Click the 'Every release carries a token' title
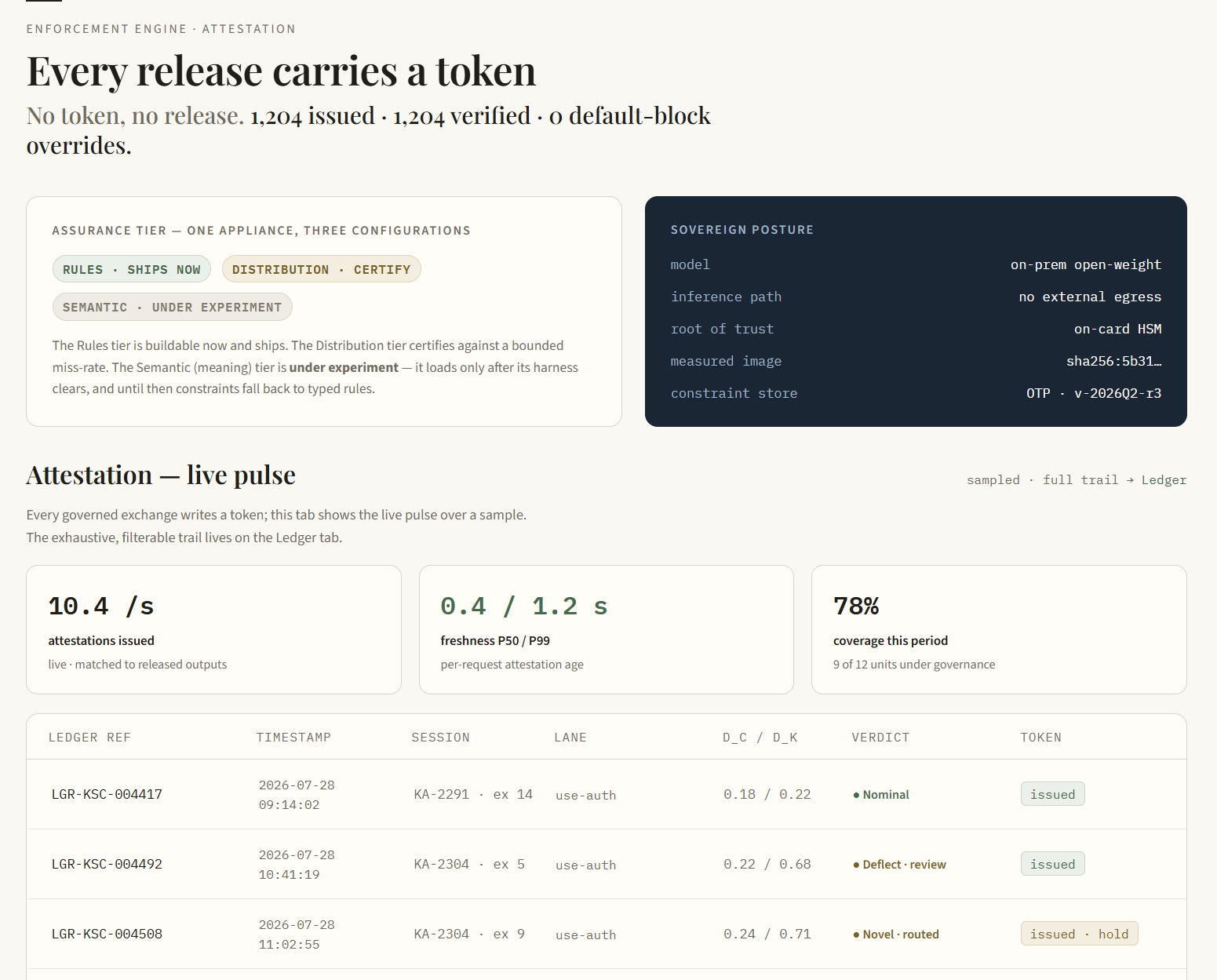 pyautogui.click(x=281, y=71)
